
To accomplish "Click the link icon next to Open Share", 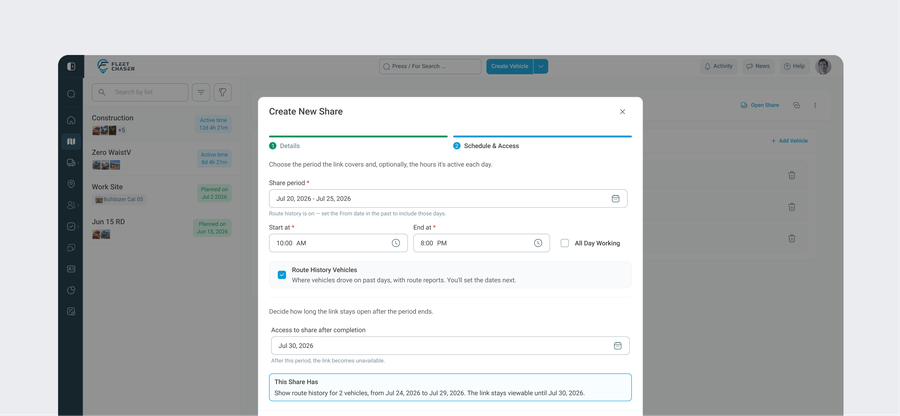I will click(x=796, y=105).
